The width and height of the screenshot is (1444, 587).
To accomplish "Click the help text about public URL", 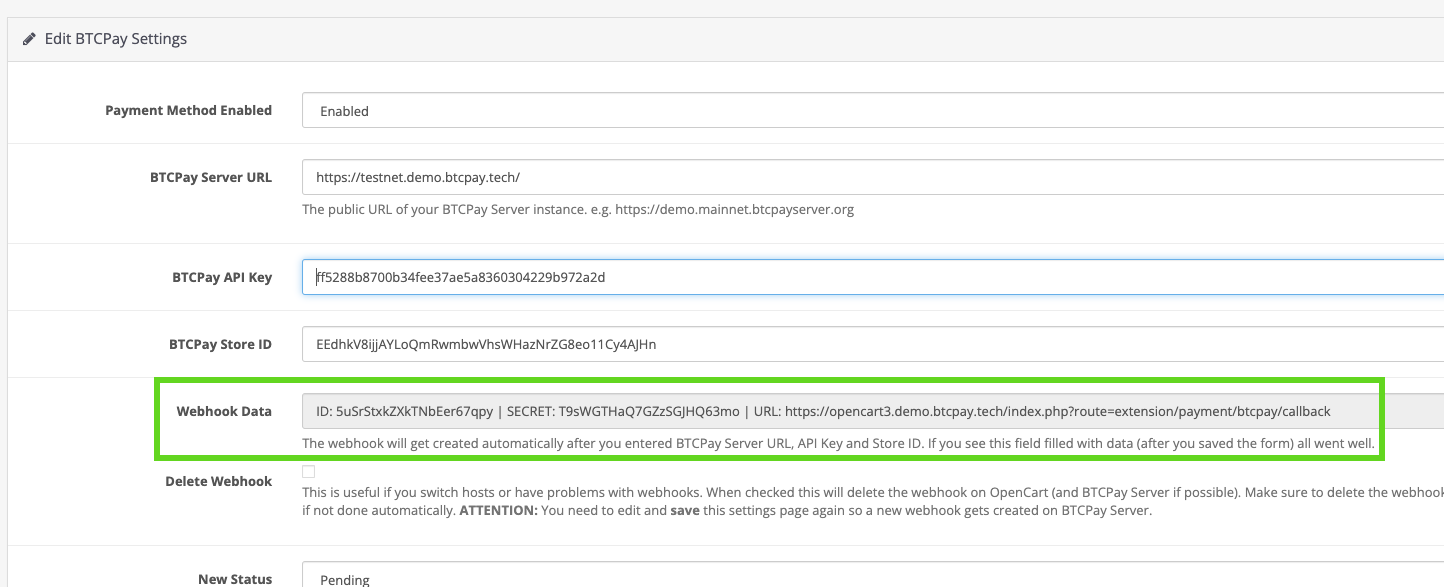I will 578,210.
